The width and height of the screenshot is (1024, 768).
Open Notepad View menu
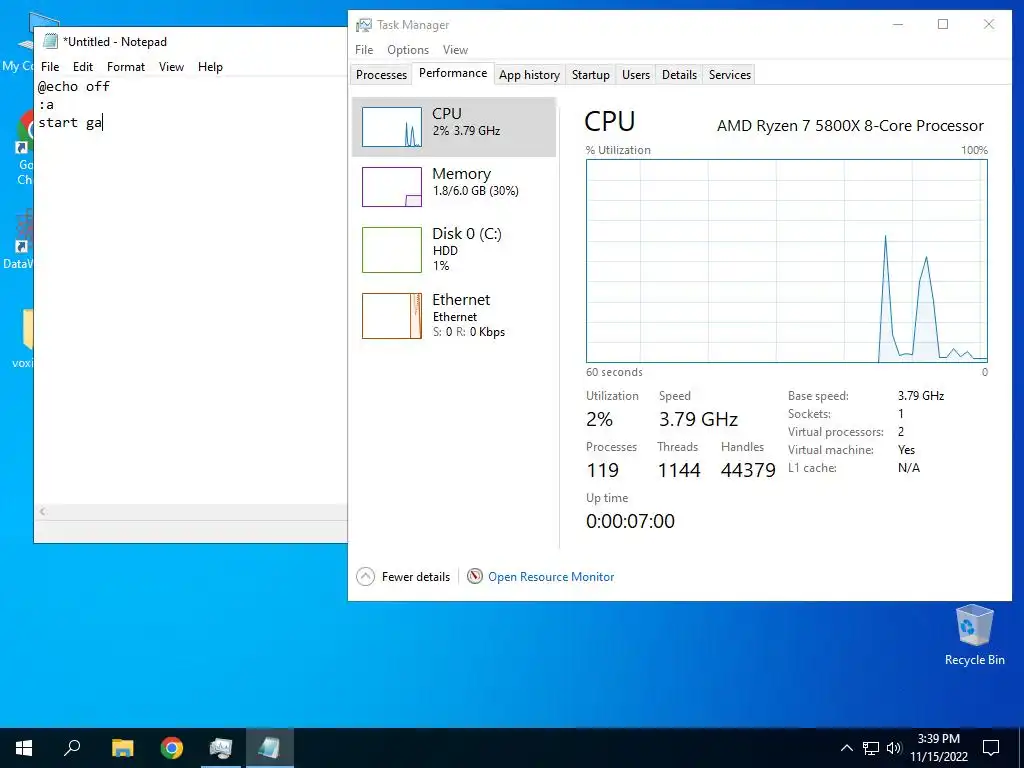coord(171,67)
